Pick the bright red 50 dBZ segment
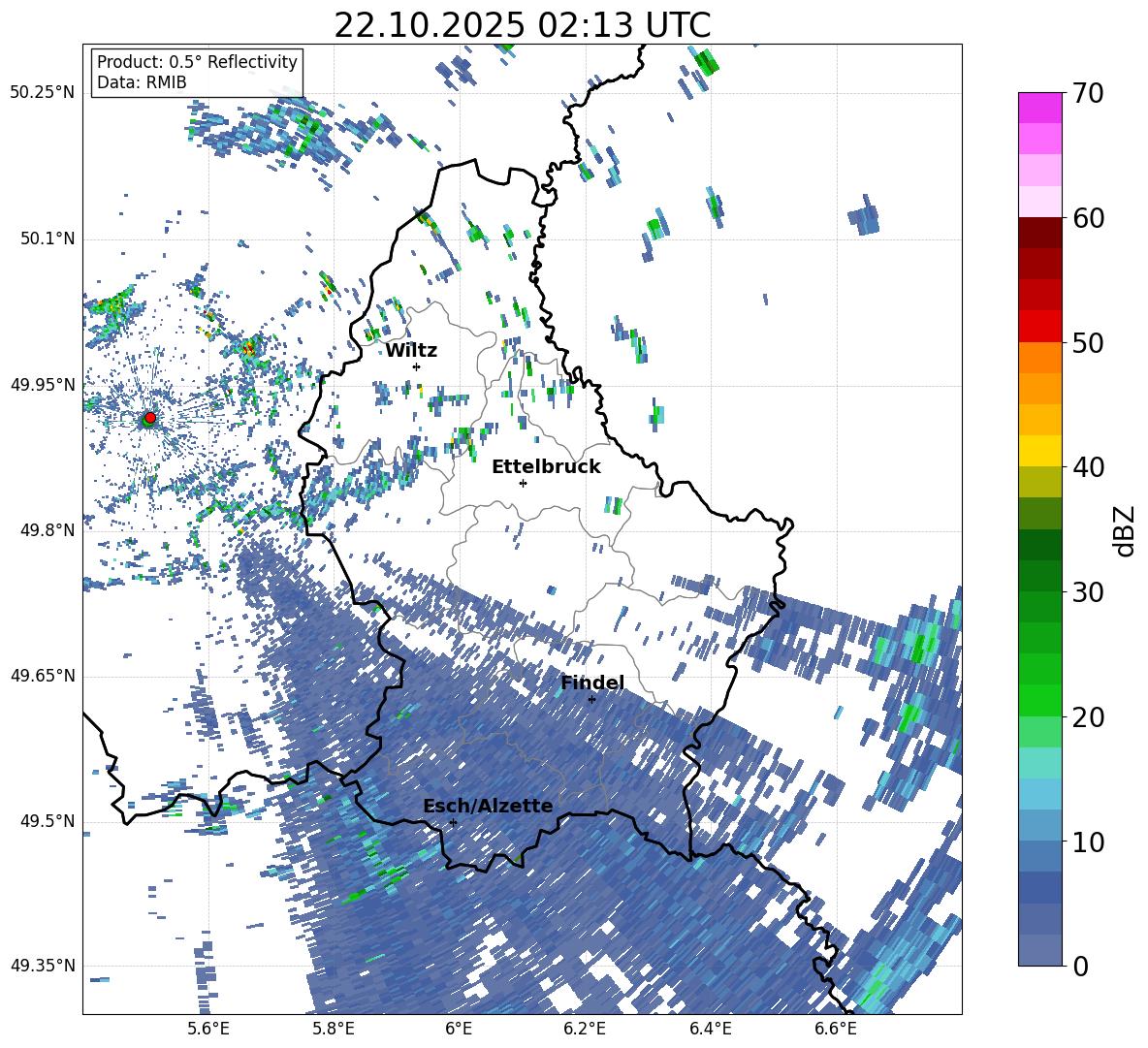This screenshot has height=1048, width=1148. (1039, 326)
